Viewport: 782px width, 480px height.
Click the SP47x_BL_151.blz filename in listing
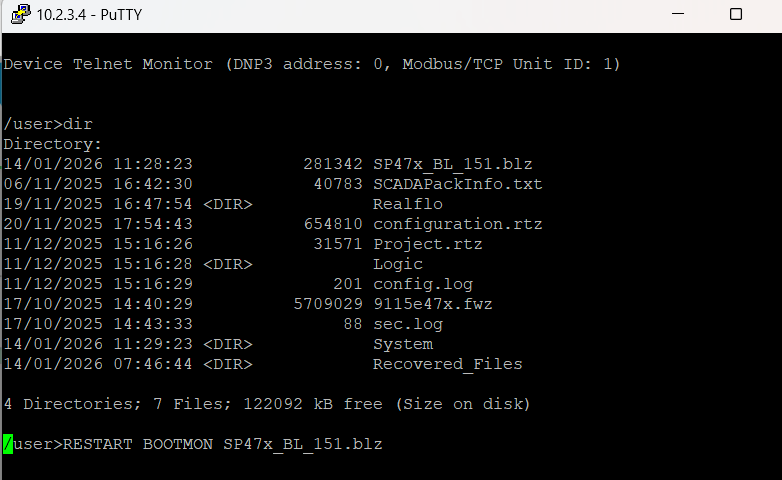(452, 164)
